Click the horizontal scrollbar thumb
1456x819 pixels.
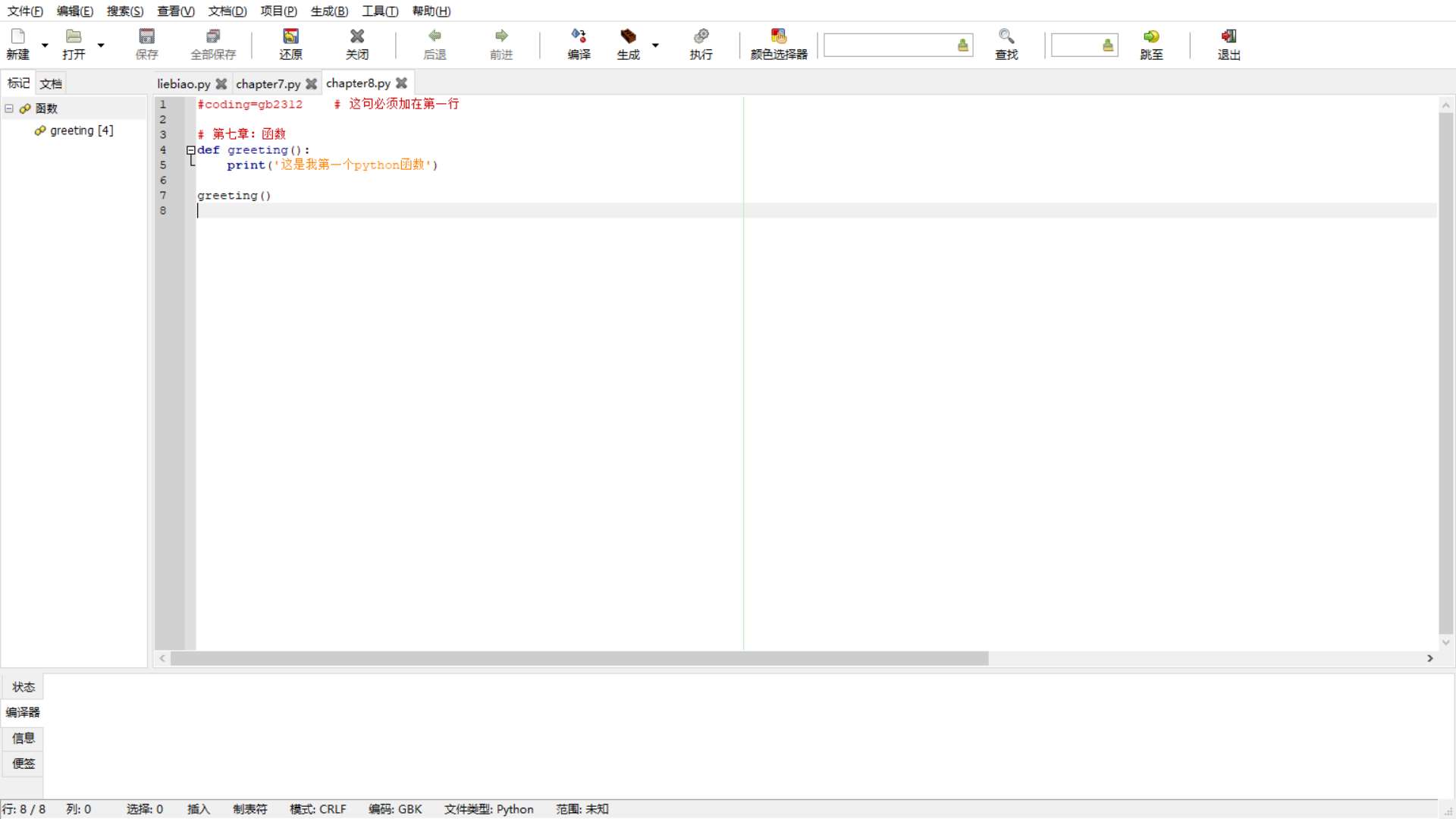(x=579, y=658)
